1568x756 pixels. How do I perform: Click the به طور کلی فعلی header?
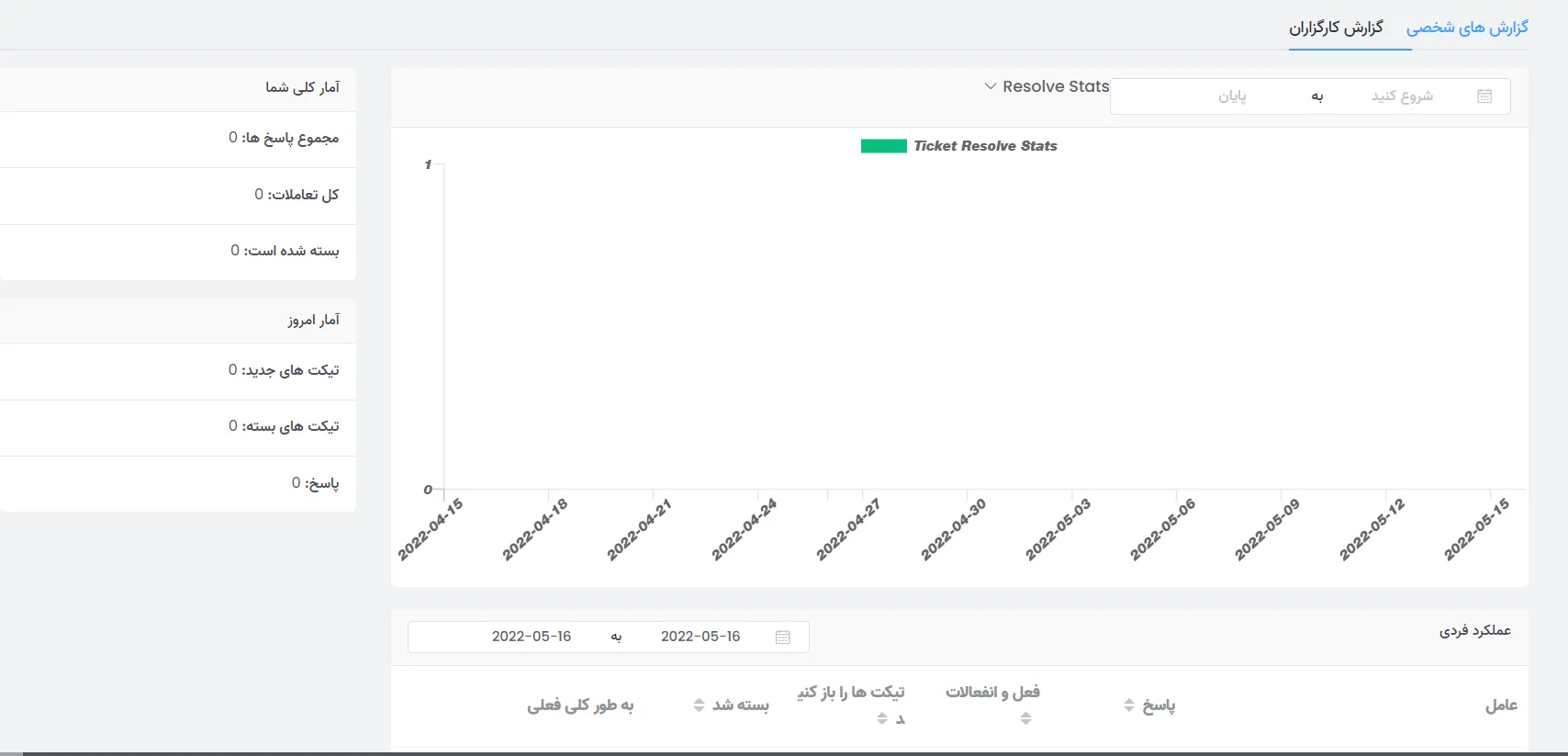click(580, 705)
